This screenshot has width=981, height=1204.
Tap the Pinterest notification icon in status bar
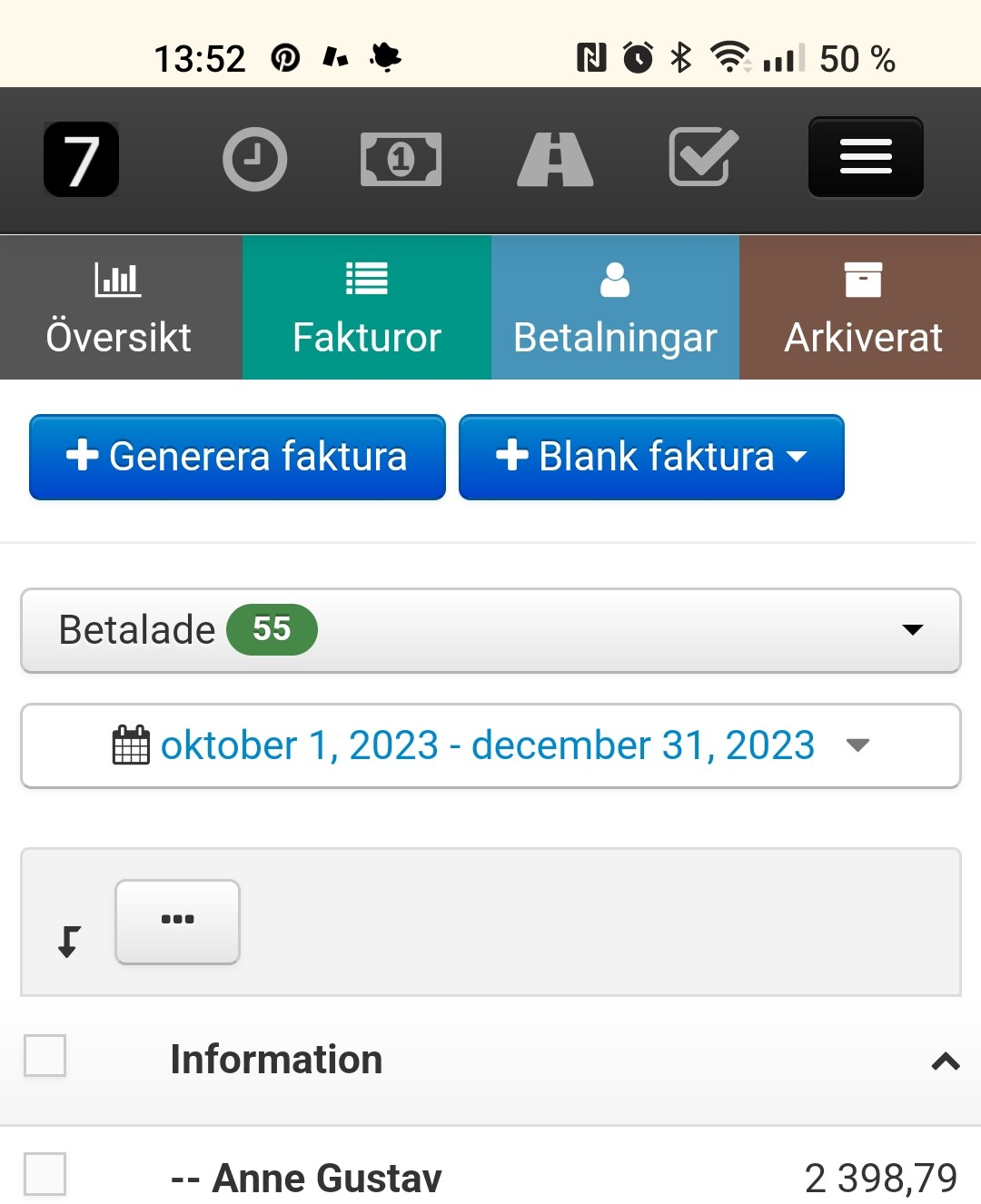(x=285, y=58)
